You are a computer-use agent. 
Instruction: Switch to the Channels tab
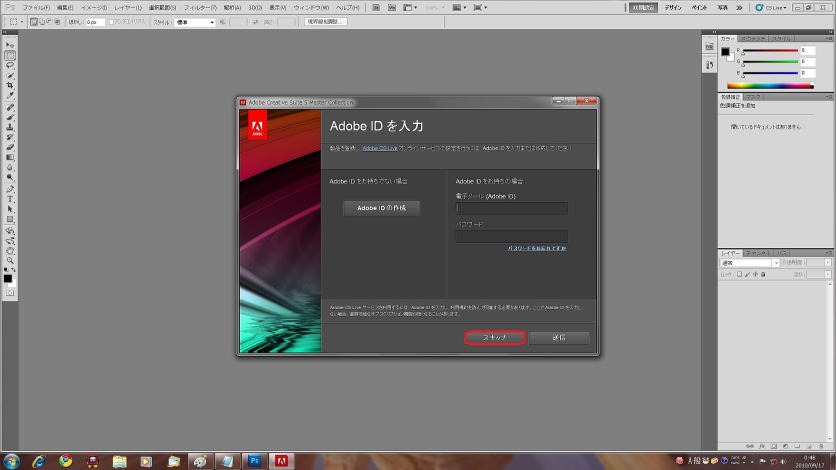(757, 253)
